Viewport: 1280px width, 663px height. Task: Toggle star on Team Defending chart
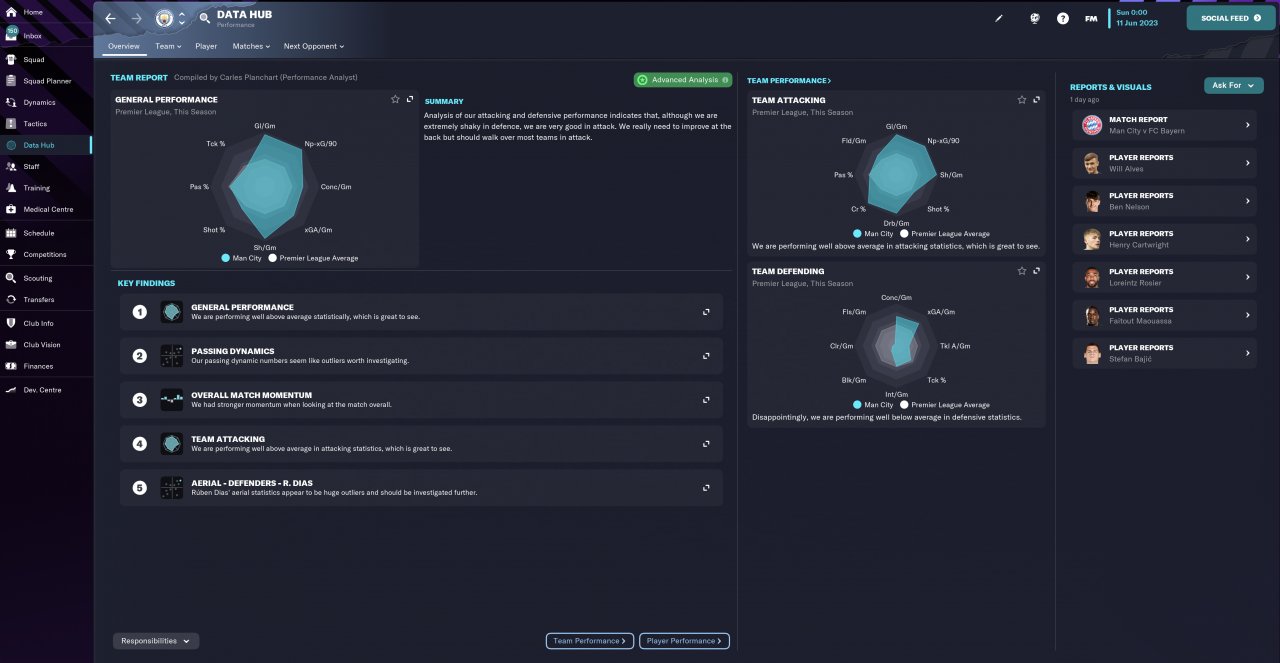pyautogui.click(x=1021, y=270)
